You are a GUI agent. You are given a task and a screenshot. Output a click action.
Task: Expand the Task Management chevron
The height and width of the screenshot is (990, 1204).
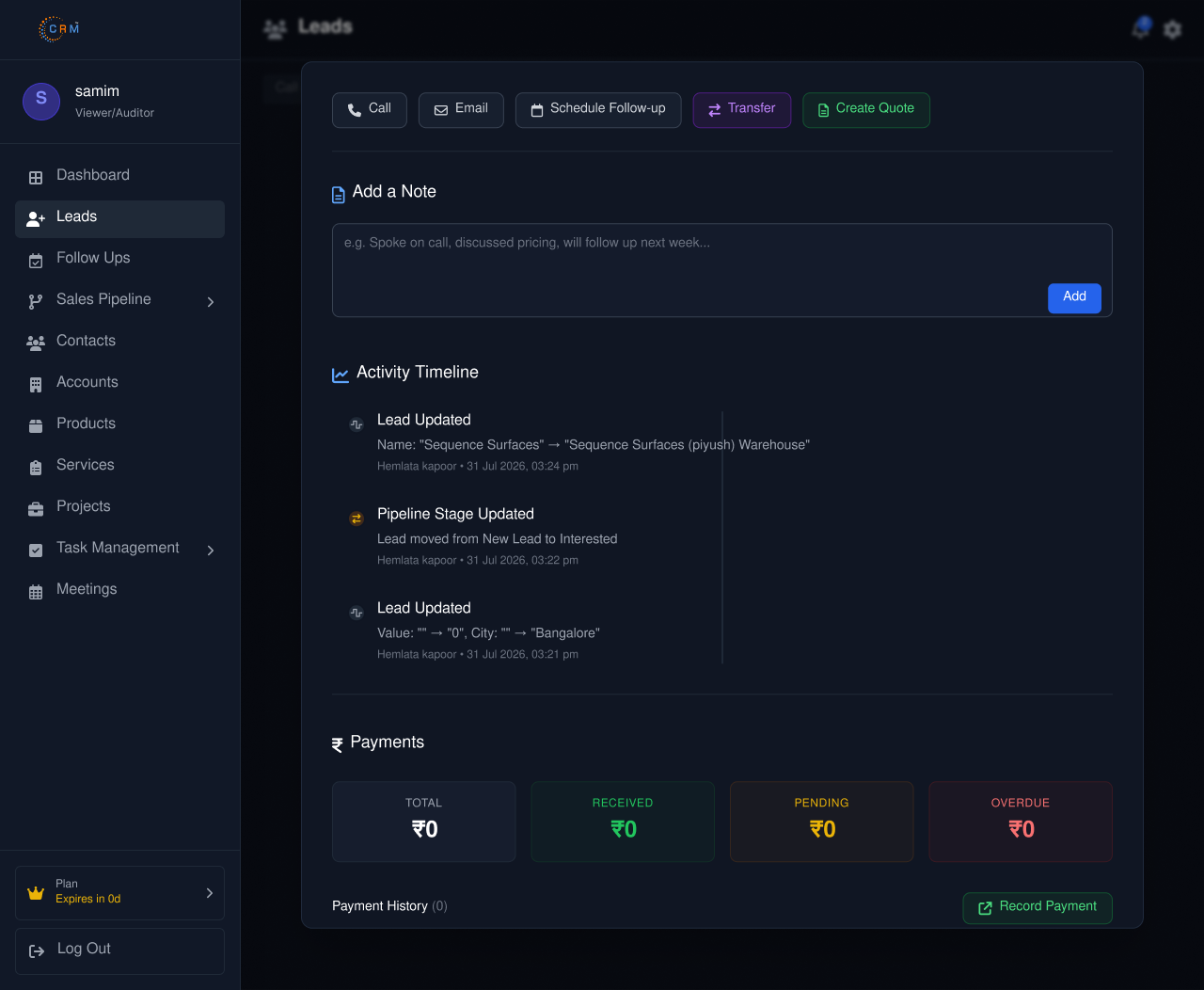(x=211, y=550)
